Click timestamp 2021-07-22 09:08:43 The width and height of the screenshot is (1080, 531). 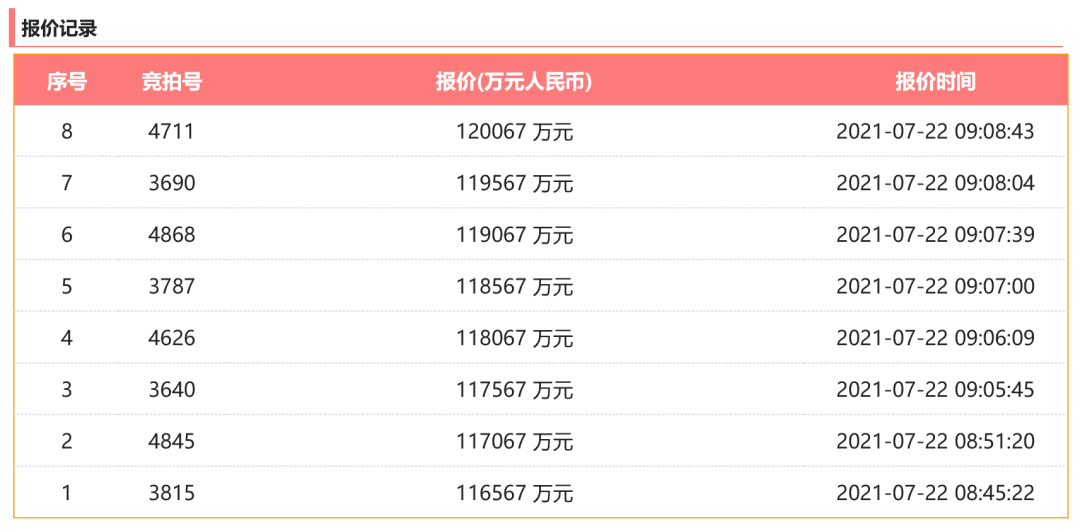pos(935,131)
